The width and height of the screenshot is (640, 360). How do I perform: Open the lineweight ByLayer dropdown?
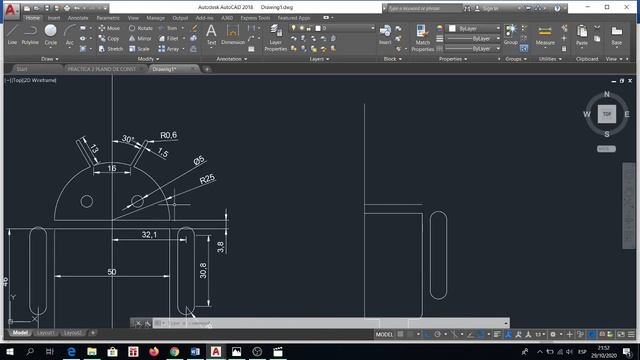(x=473, y=38)
